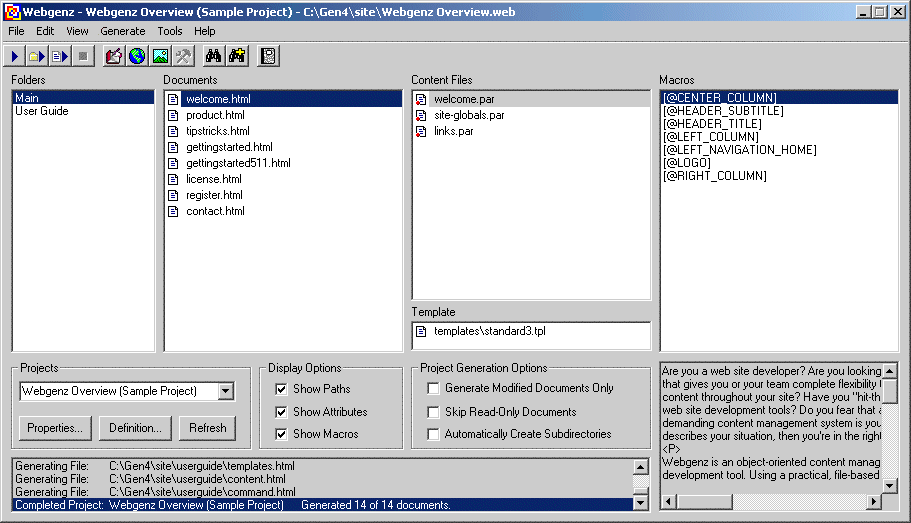Image resolution: width=911 pixels, height=523 pixels.
Task: Select the Main folder
Action: click(84, 98)
